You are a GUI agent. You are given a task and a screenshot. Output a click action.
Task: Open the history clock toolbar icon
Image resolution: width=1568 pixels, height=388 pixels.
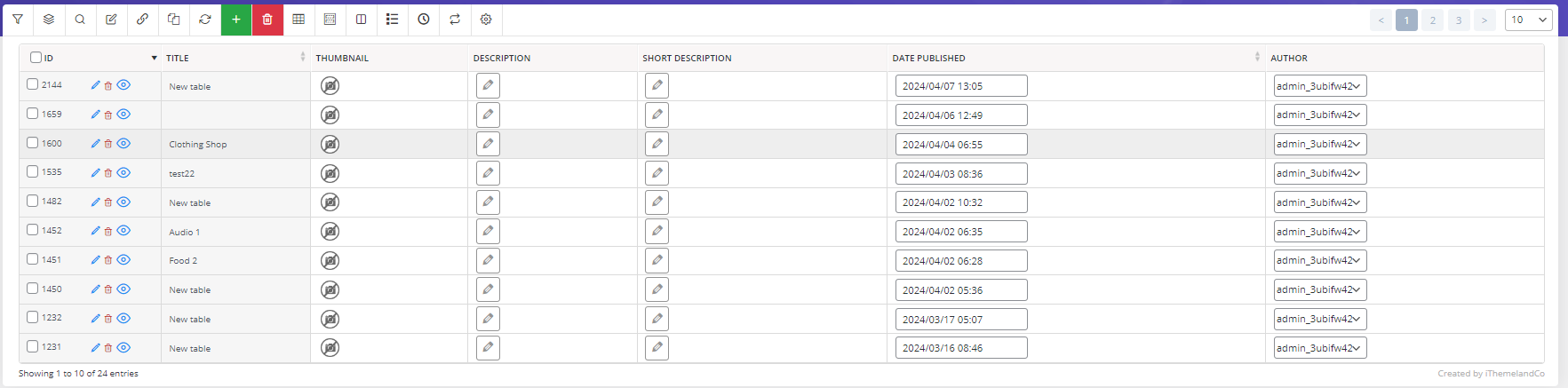(x=424, y=20)
